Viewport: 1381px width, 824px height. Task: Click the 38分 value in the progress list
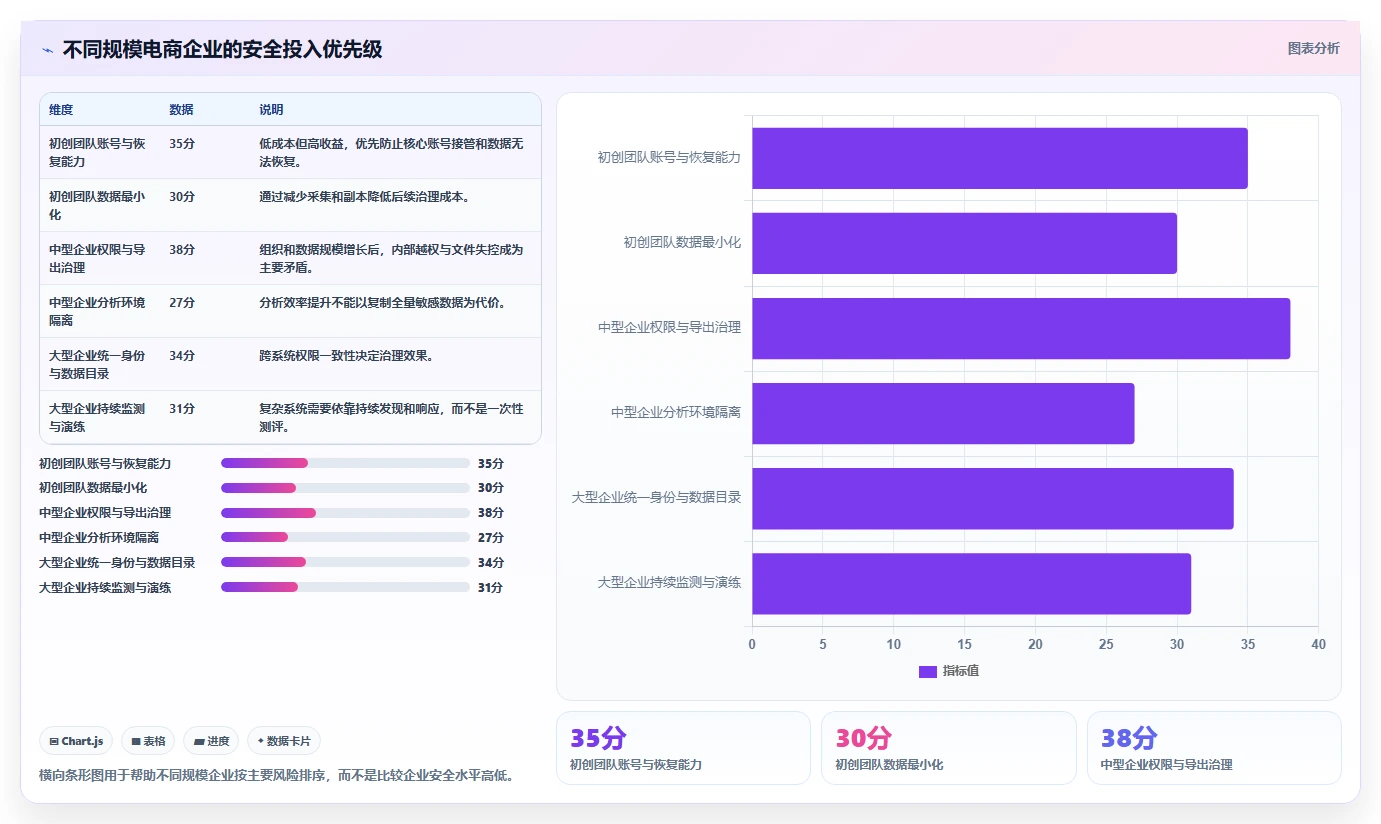point(491,513)
